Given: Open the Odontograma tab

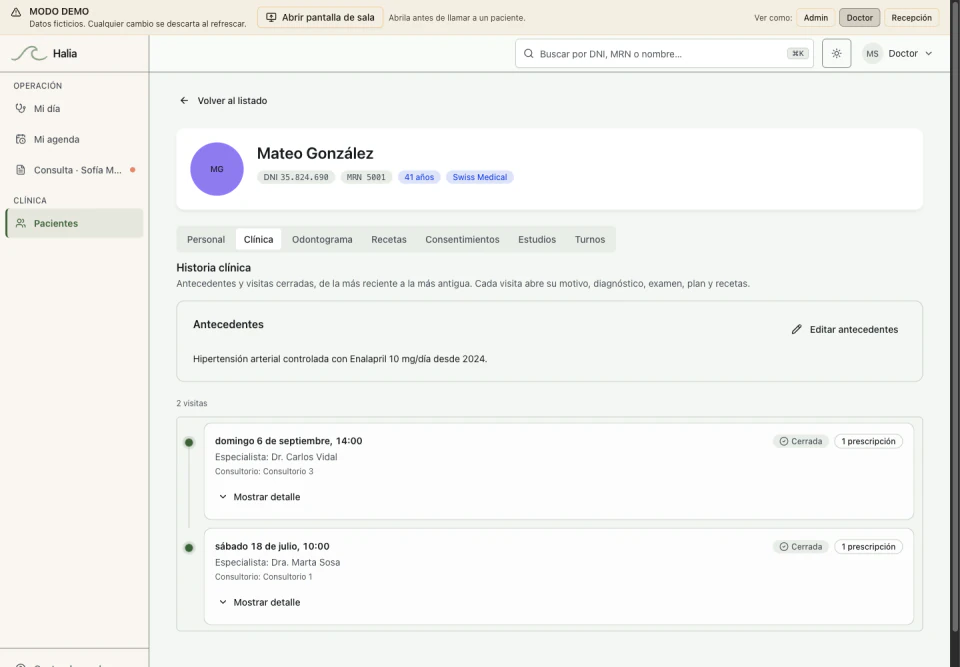Looking at the screenshot, I should 322,239.
